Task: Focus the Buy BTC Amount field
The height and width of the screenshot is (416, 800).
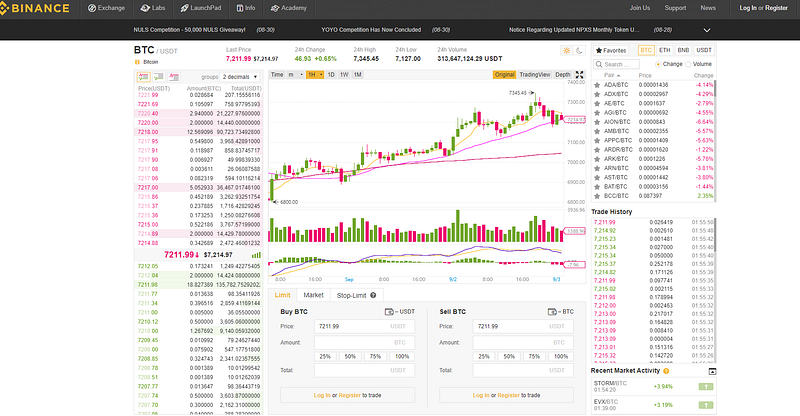Action: [364, 342]
